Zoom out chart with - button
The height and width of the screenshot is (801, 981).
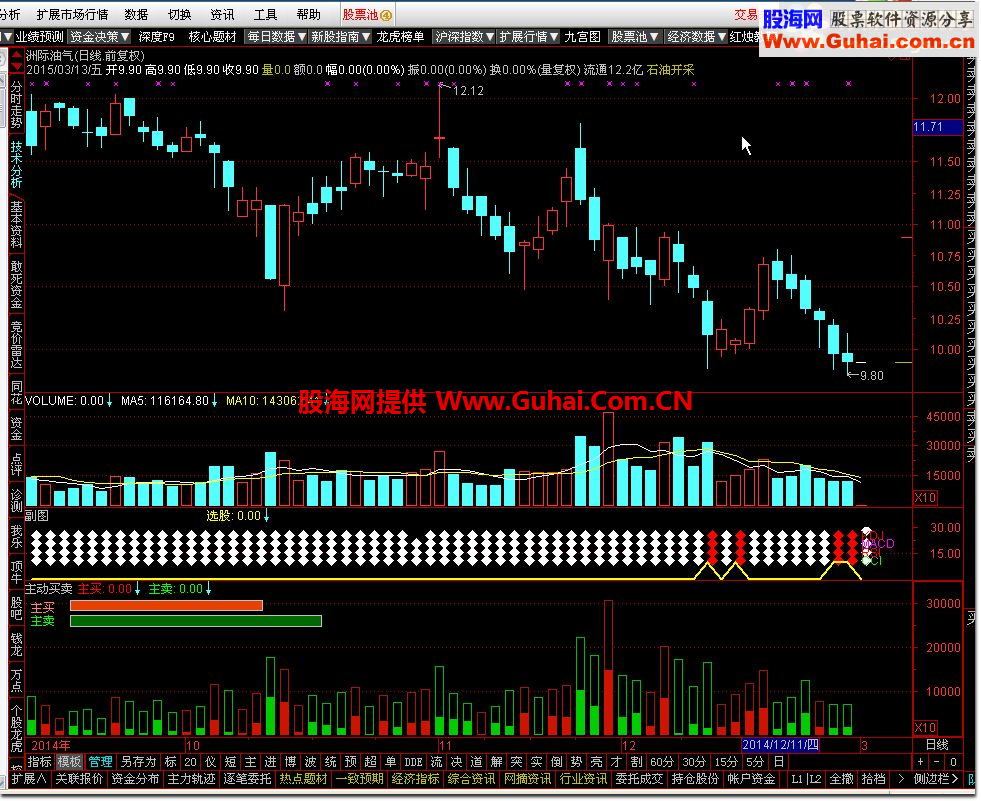tap(937, 762)
